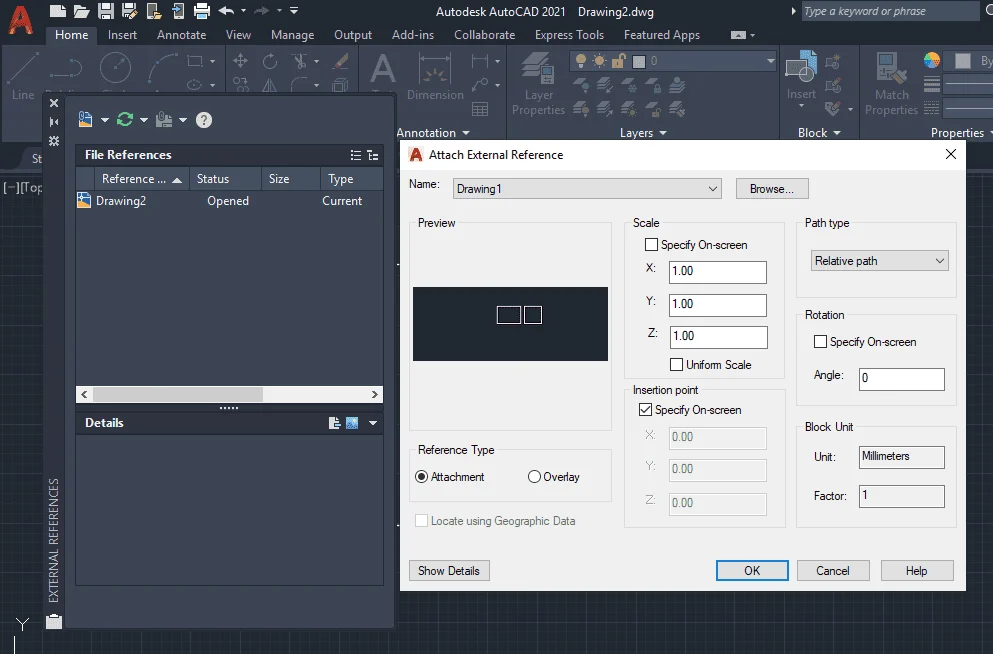The width and height of the screenshot is (993, 654).
Task: Click the Help question mark icon in palette
Action: 204,120
